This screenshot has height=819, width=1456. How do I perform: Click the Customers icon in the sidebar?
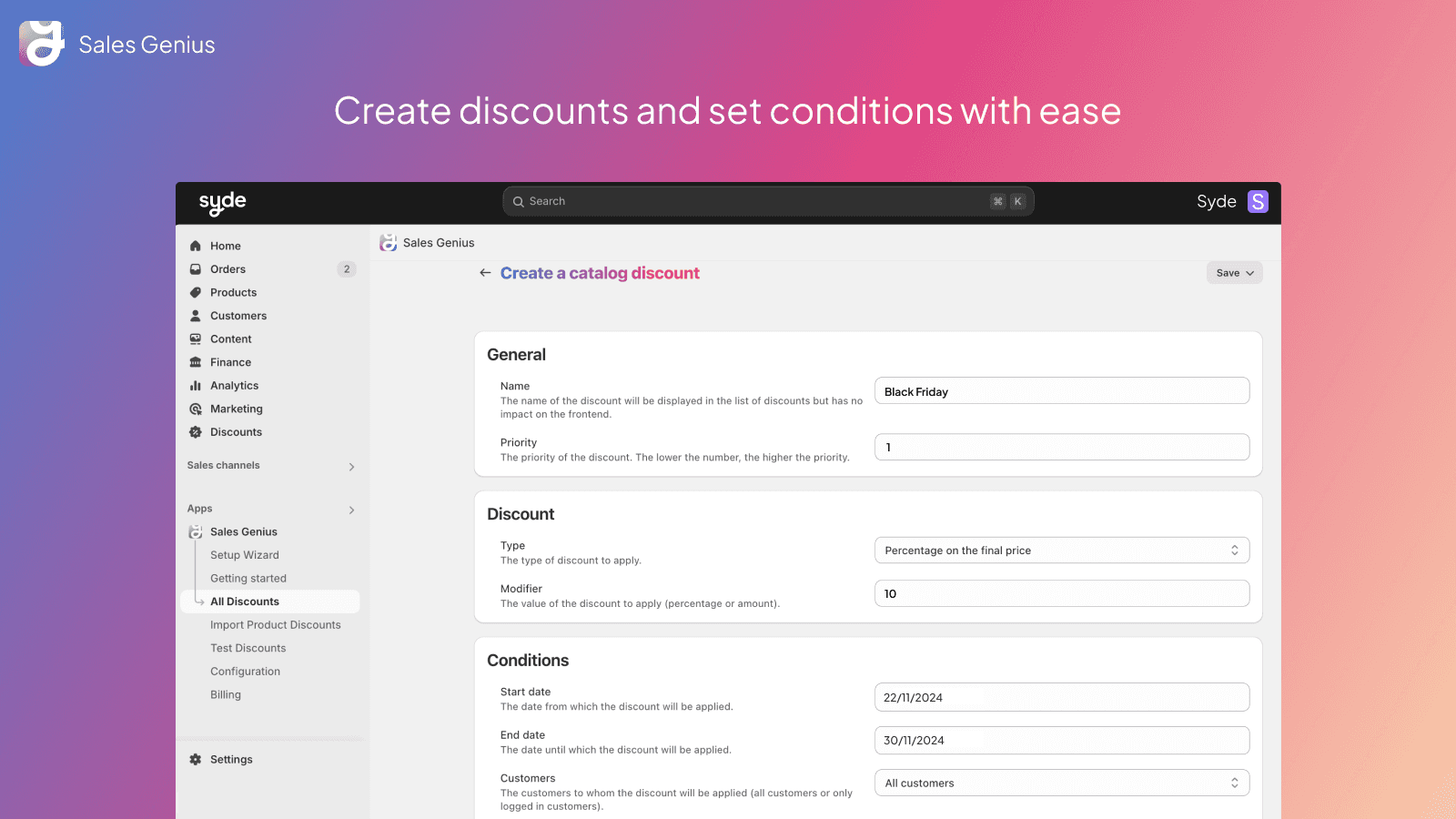[x=195, y=315]
